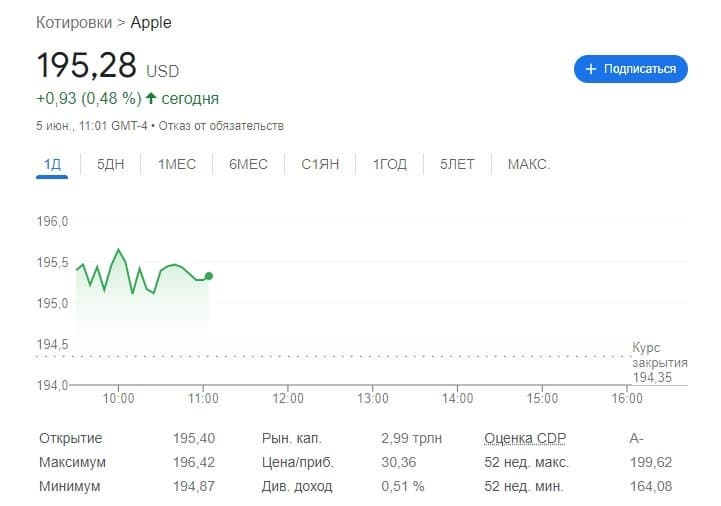Screen dimensions: 721x506
Task: Switch to the 5ДН tab
Action: point(110,164)
